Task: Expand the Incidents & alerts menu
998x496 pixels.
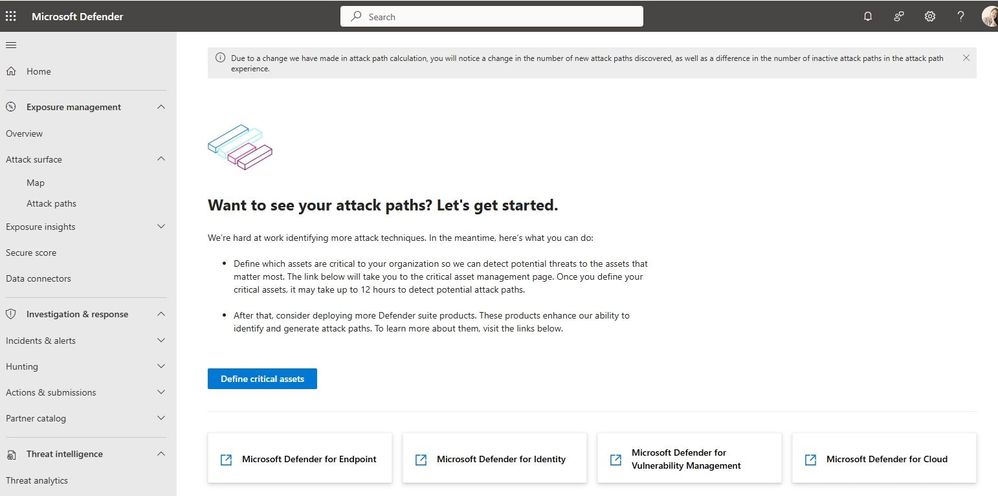Action: click(x=161, y=340)
